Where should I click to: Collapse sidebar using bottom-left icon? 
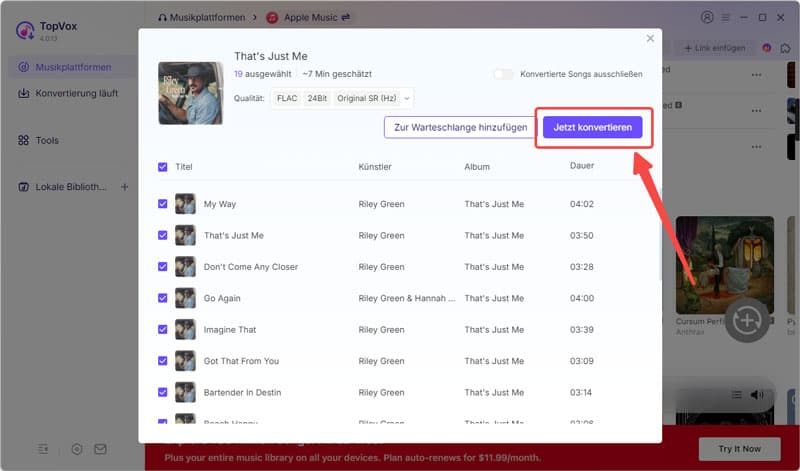[43, 449]
